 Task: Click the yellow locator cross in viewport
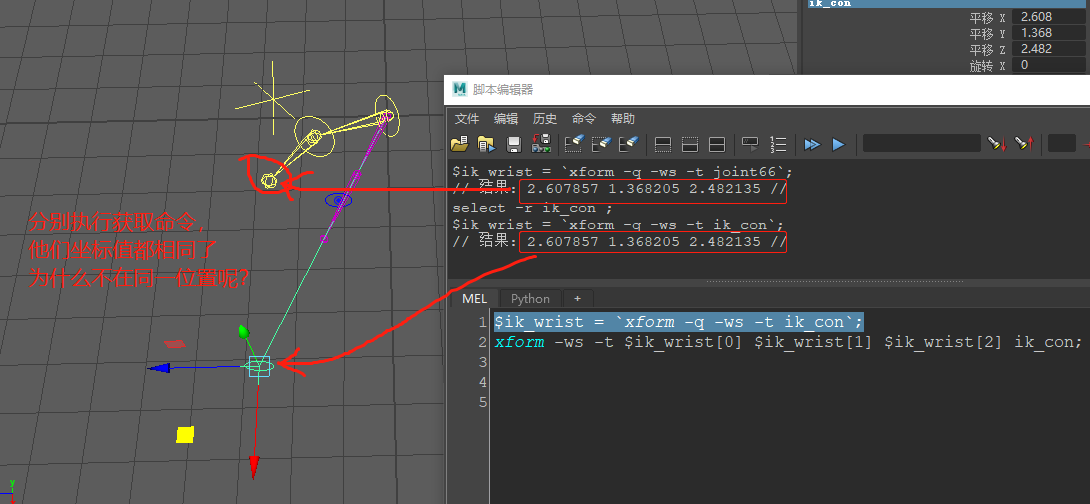tap(272, 99)
